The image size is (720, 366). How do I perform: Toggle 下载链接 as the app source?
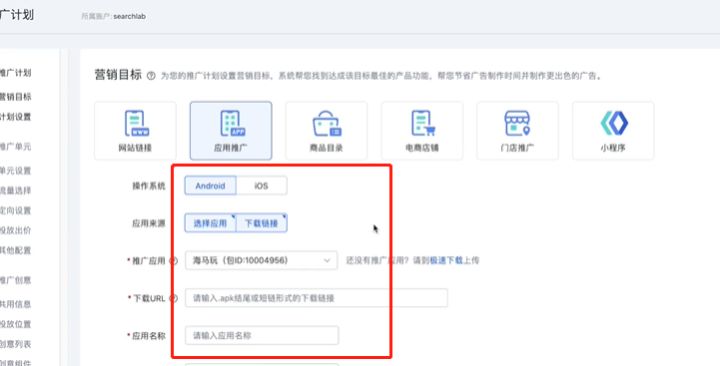pos(261,223)
